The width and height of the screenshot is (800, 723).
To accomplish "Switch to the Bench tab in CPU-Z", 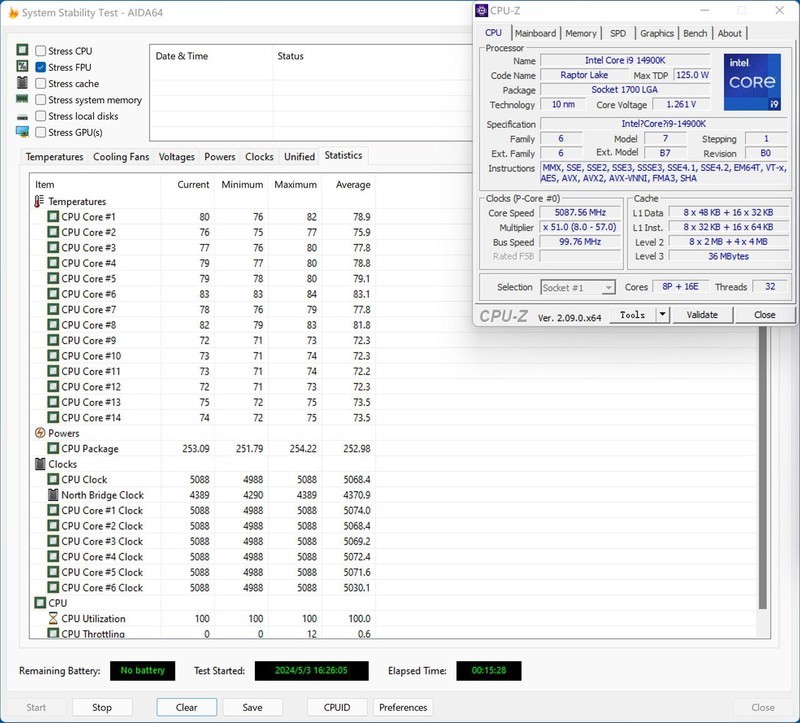I will click(x=698, y=33).
